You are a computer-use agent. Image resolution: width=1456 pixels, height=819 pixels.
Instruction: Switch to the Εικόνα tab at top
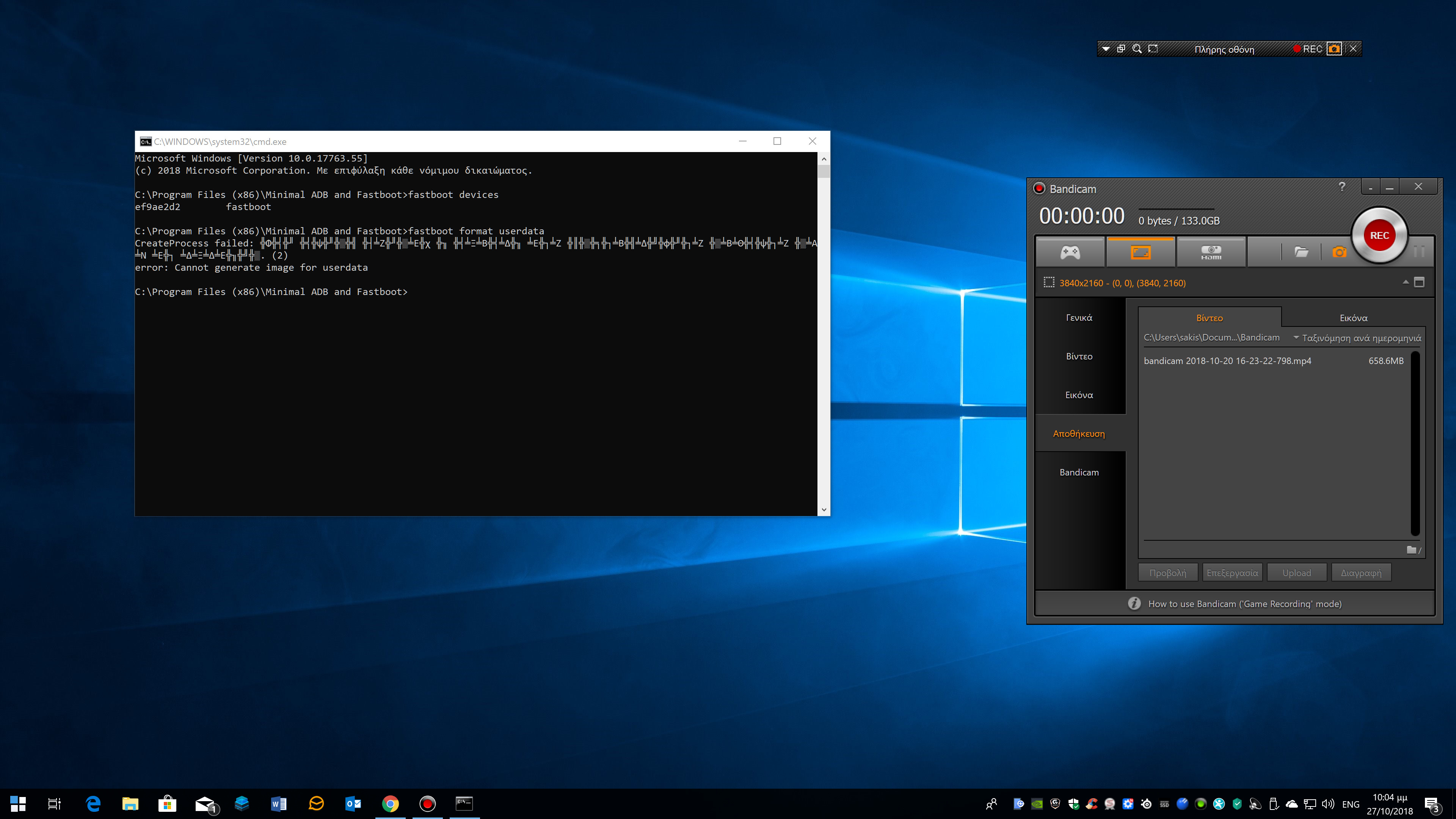click(1353, 318)
